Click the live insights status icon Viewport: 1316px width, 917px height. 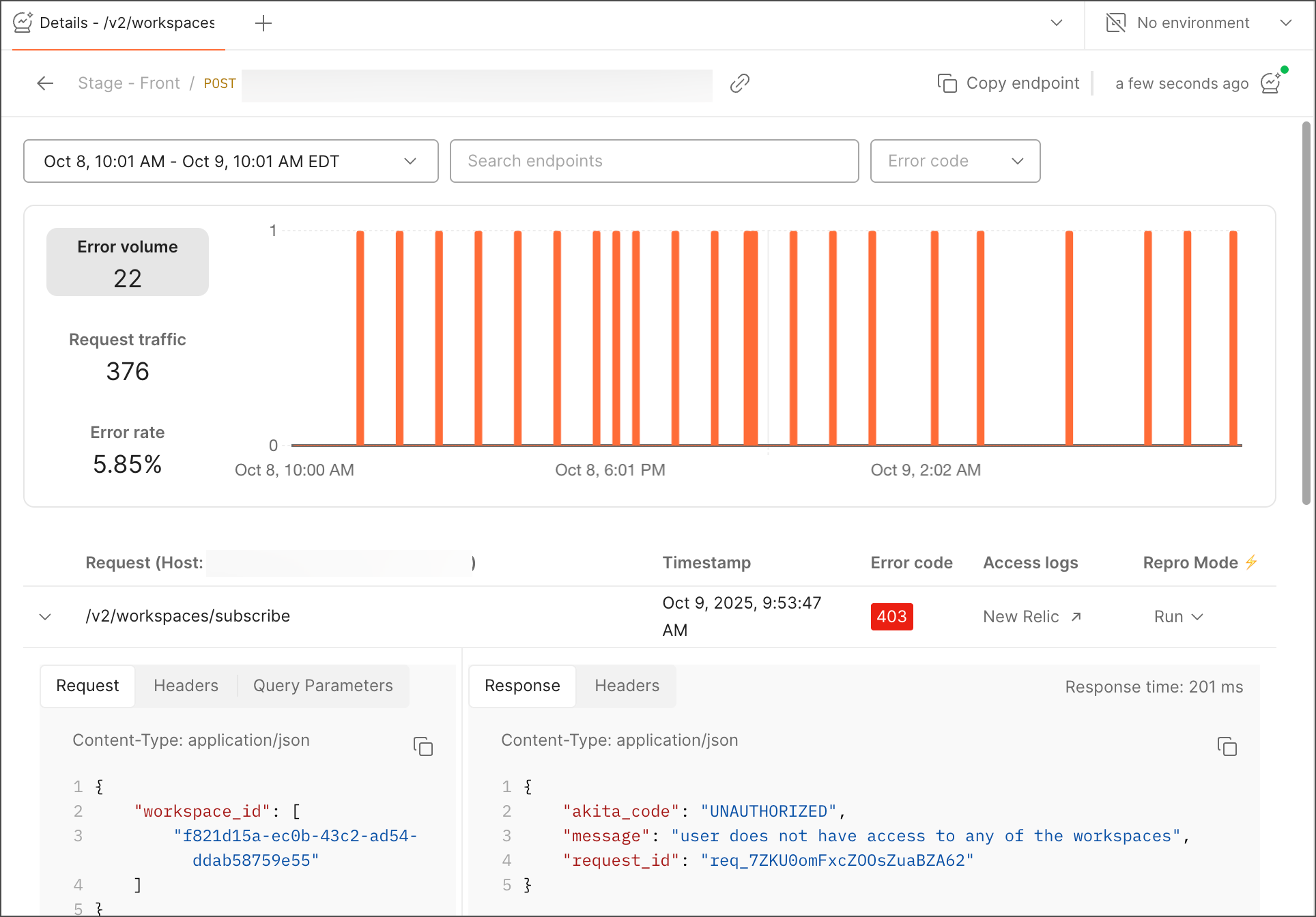point(1271,83)
